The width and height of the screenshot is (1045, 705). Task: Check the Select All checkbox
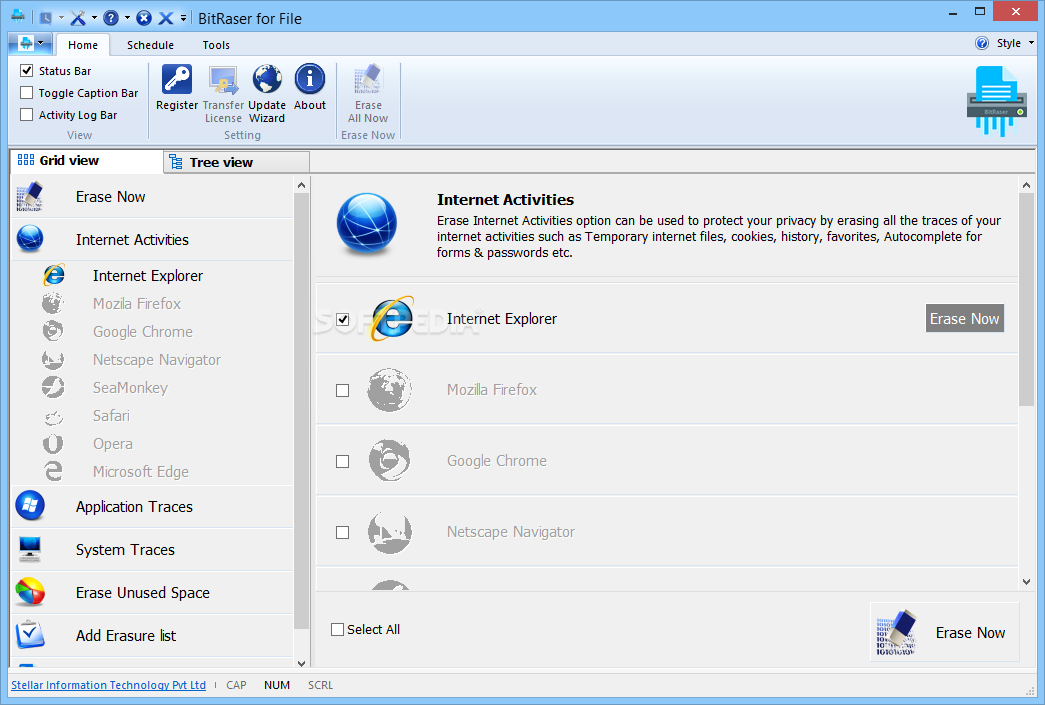click(338, 630)
